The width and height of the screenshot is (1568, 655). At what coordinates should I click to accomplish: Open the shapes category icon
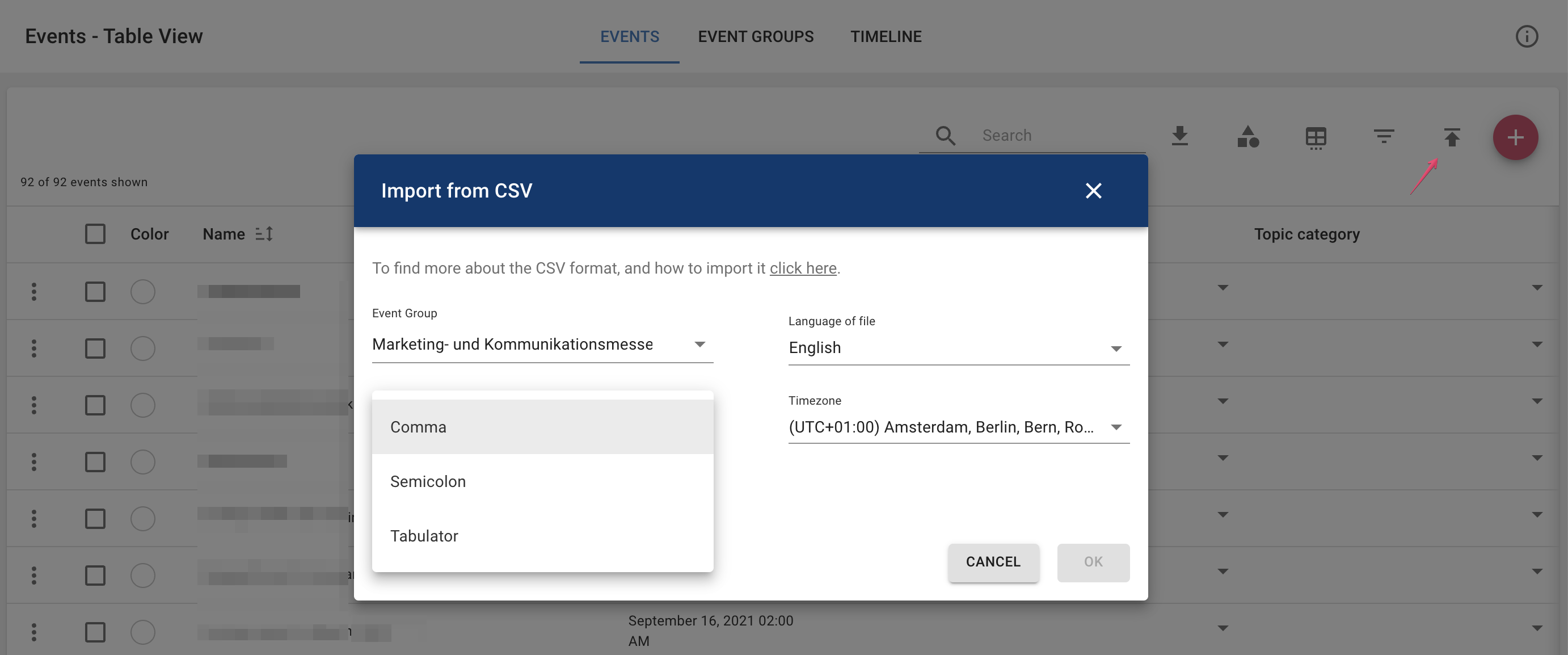(1248, 136)
